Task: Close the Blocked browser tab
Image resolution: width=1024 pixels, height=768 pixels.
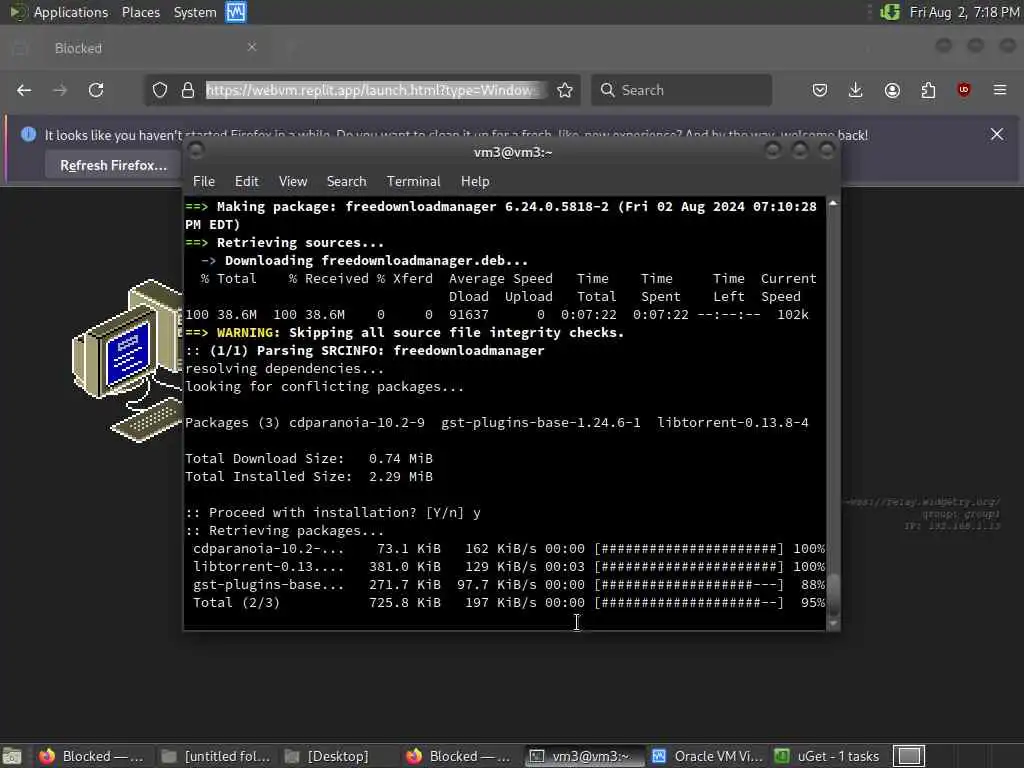Action: click(251, 47)
